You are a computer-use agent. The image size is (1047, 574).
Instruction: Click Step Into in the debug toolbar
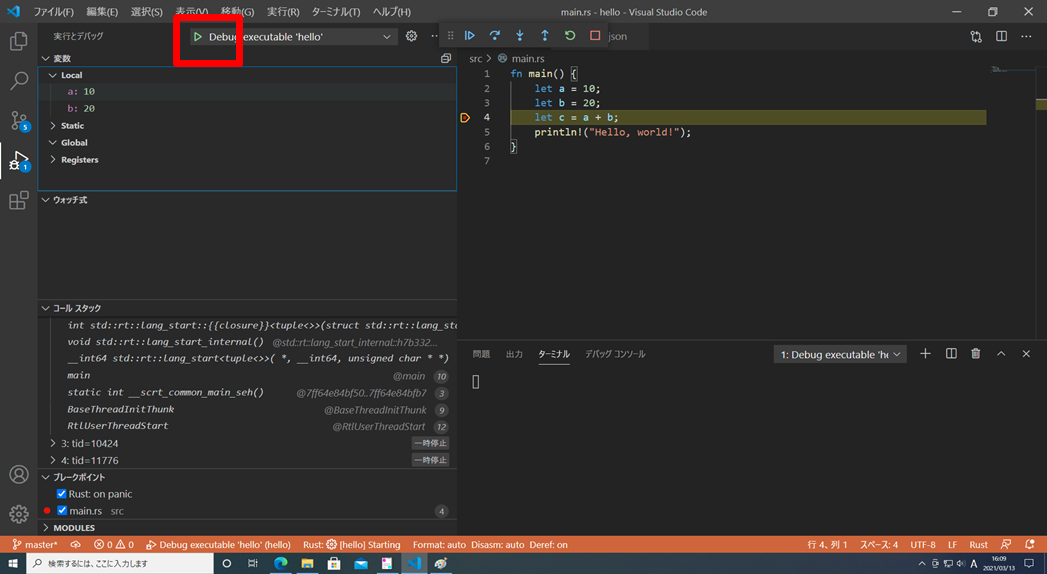point(519,35)
